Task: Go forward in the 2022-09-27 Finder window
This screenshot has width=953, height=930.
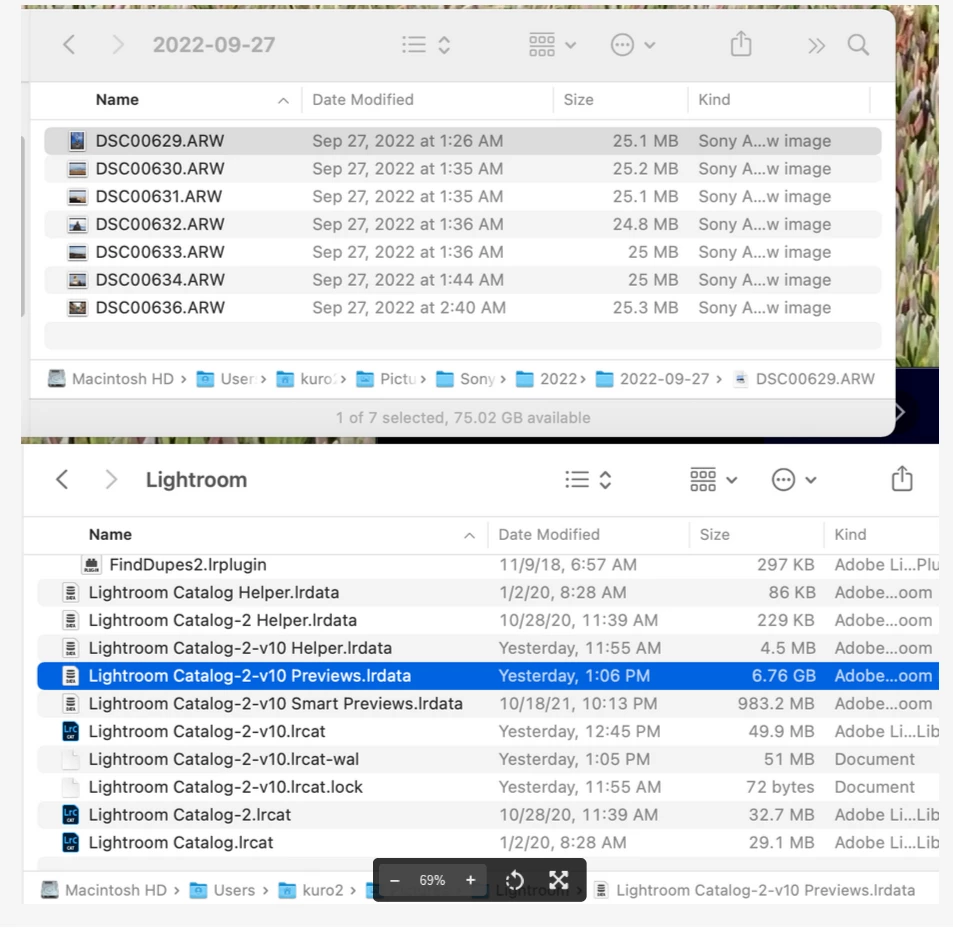Action: [x=118, y=44]
